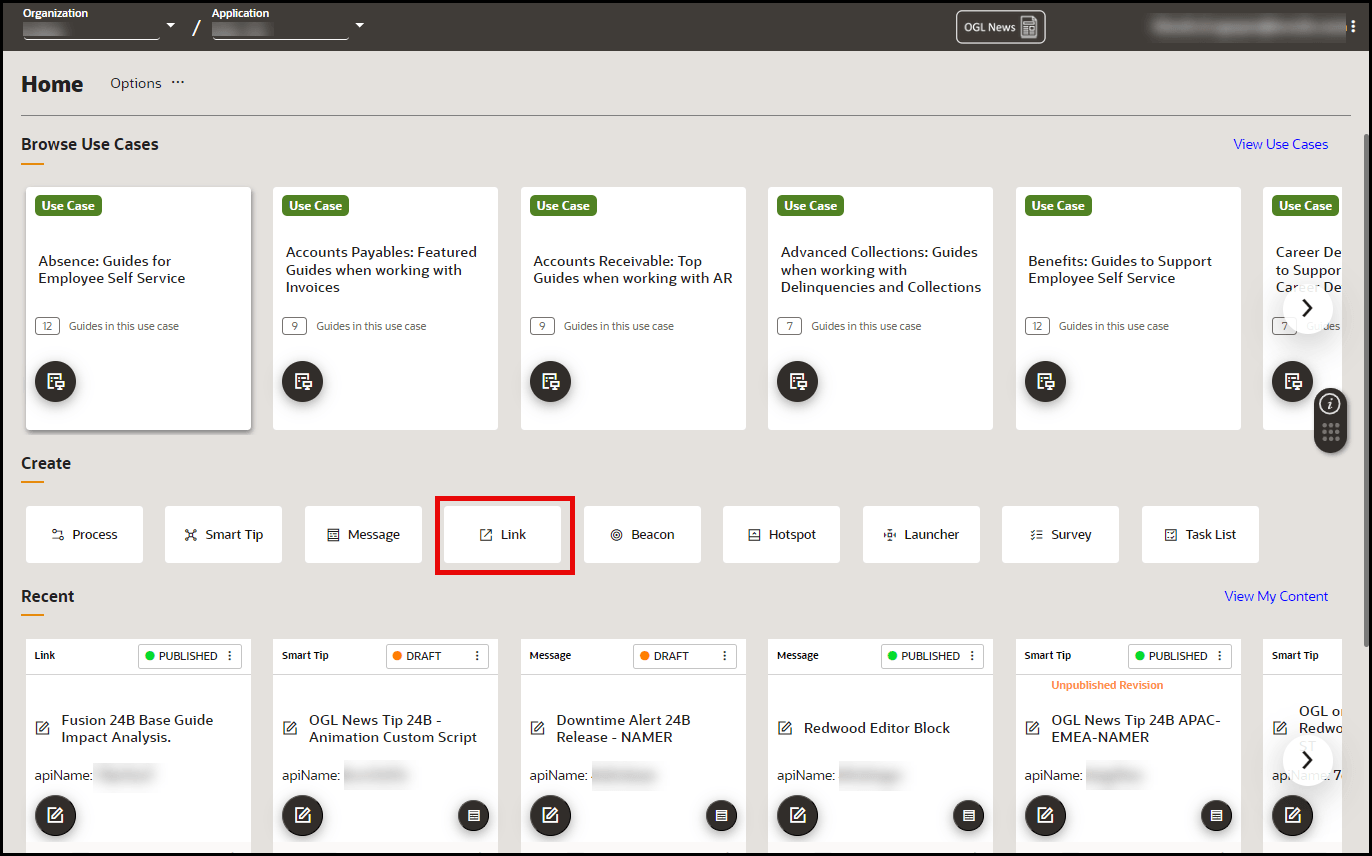
Task: Click the Redwood Editor Block title
Action: [x=877, y=728]
